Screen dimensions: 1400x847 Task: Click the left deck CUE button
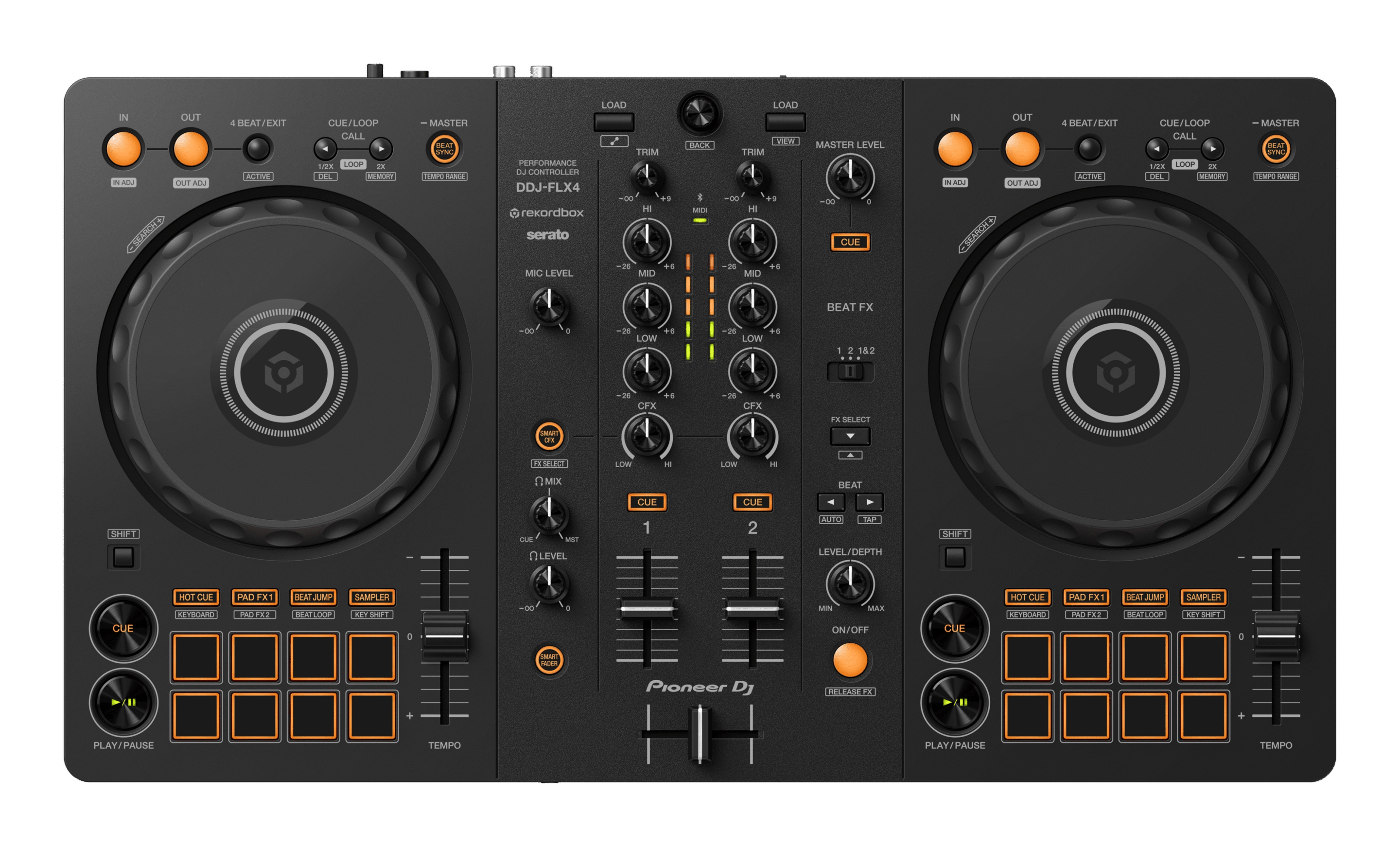pos(123,628)
